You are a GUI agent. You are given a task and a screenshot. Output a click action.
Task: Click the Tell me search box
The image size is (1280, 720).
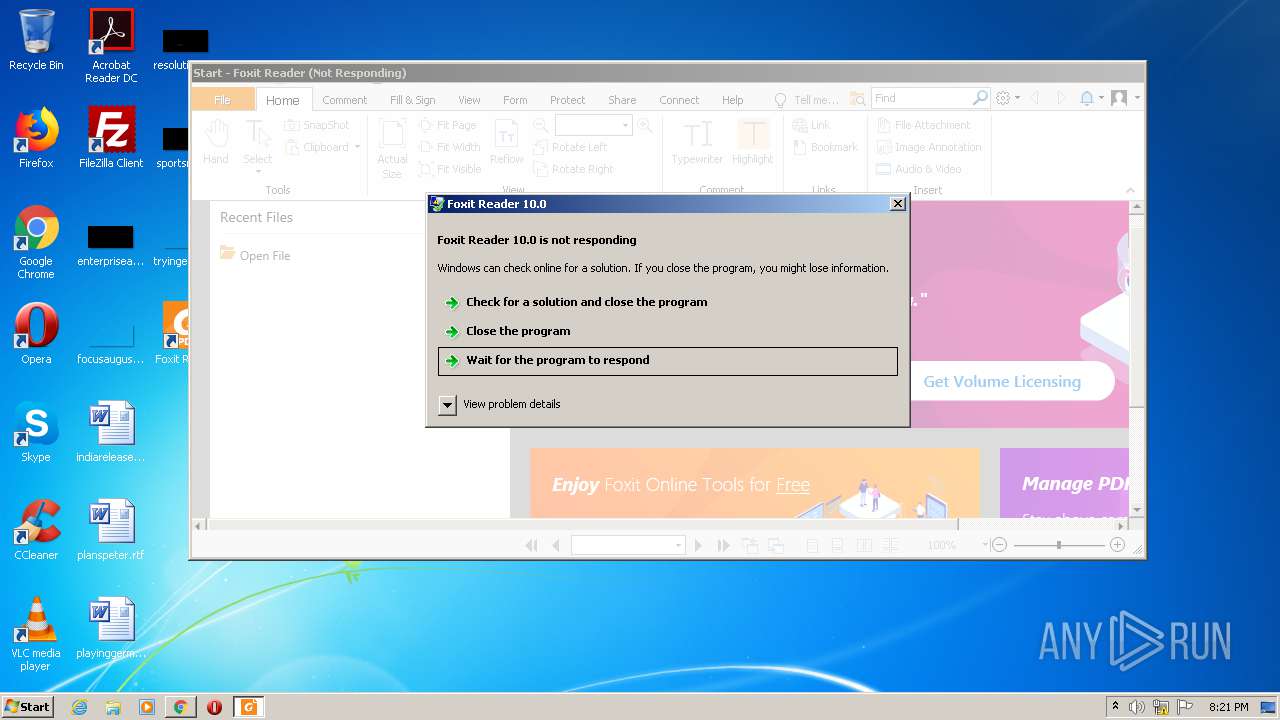(807, 100)
